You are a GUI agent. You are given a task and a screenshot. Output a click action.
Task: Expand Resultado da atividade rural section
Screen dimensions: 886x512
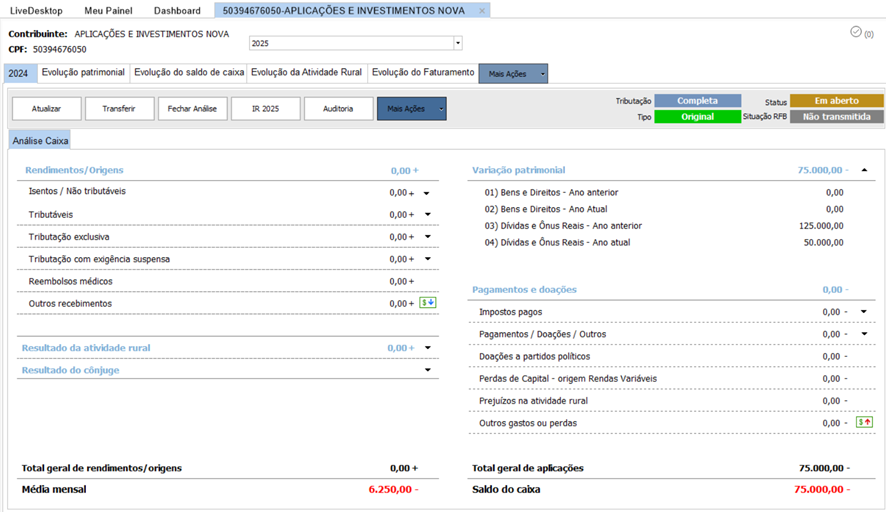(427, 348)
